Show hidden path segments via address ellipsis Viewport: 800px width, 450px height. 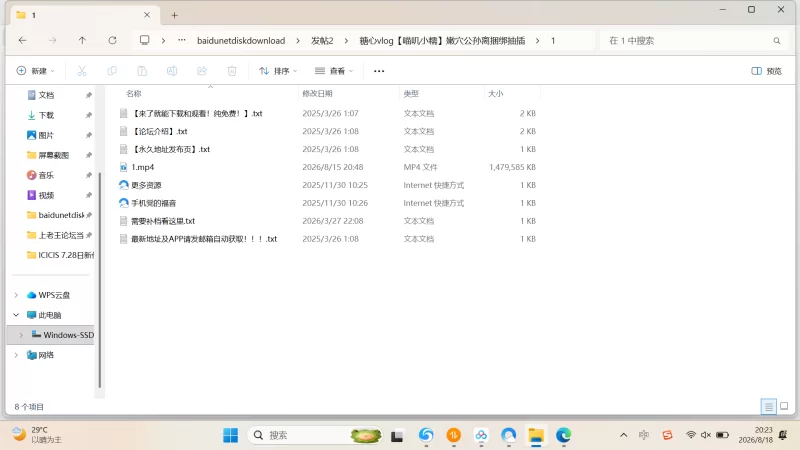pyautogui.click(x=182, y=40)
